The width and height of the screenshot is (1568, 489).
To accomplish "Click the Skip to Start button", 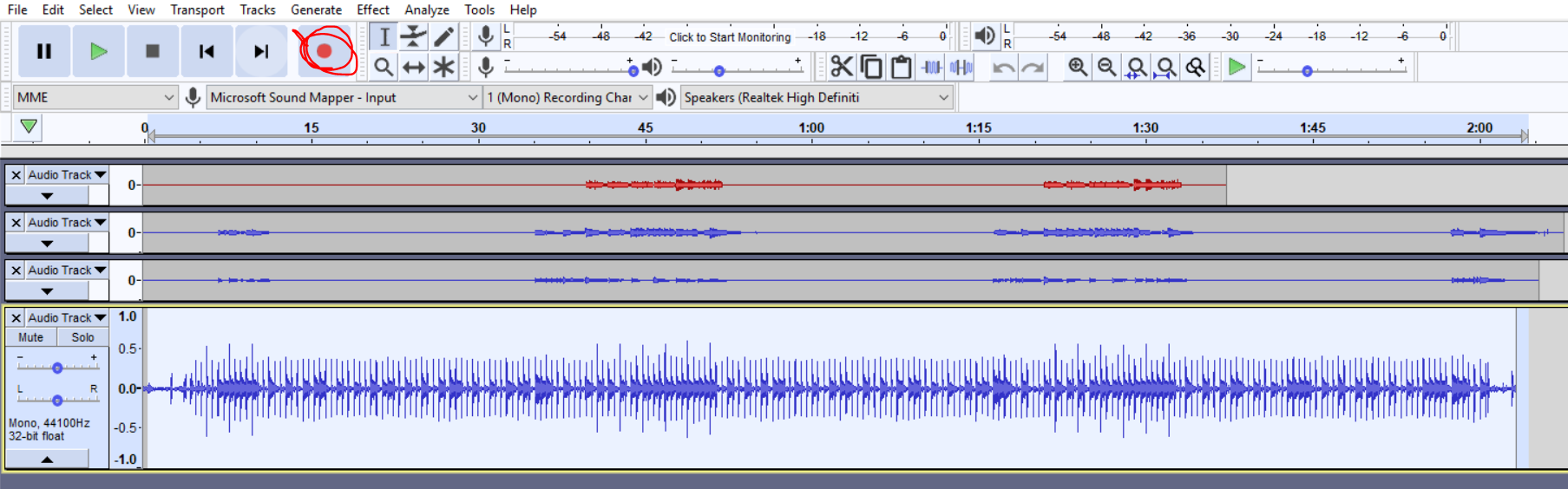I will pos(206,51).
